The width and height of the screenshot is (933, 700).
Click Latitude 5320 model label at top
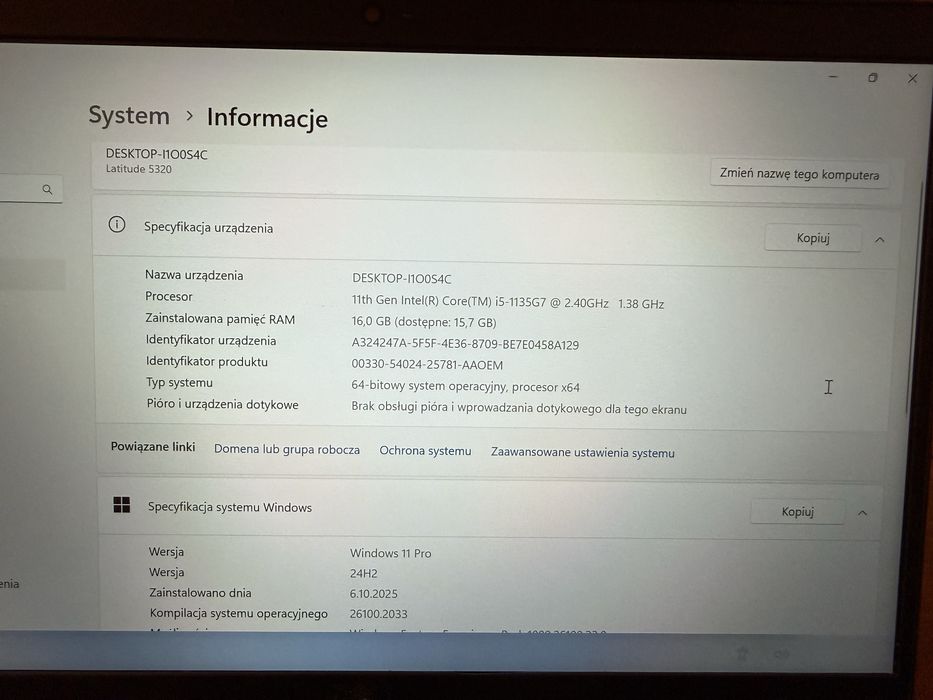pos(139,169)
